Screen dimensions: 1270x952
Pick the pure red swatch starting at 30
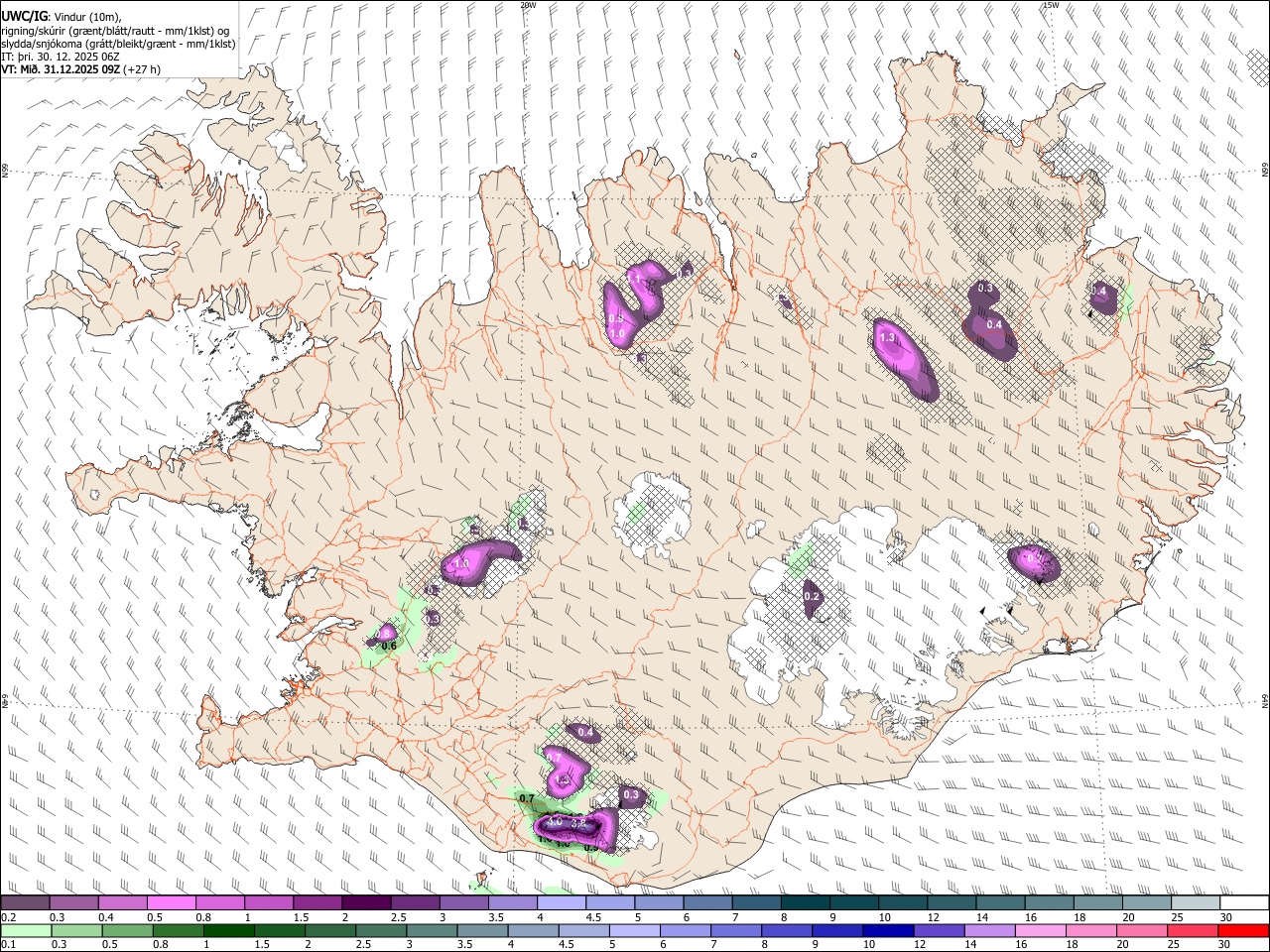tap(1244, 930)
